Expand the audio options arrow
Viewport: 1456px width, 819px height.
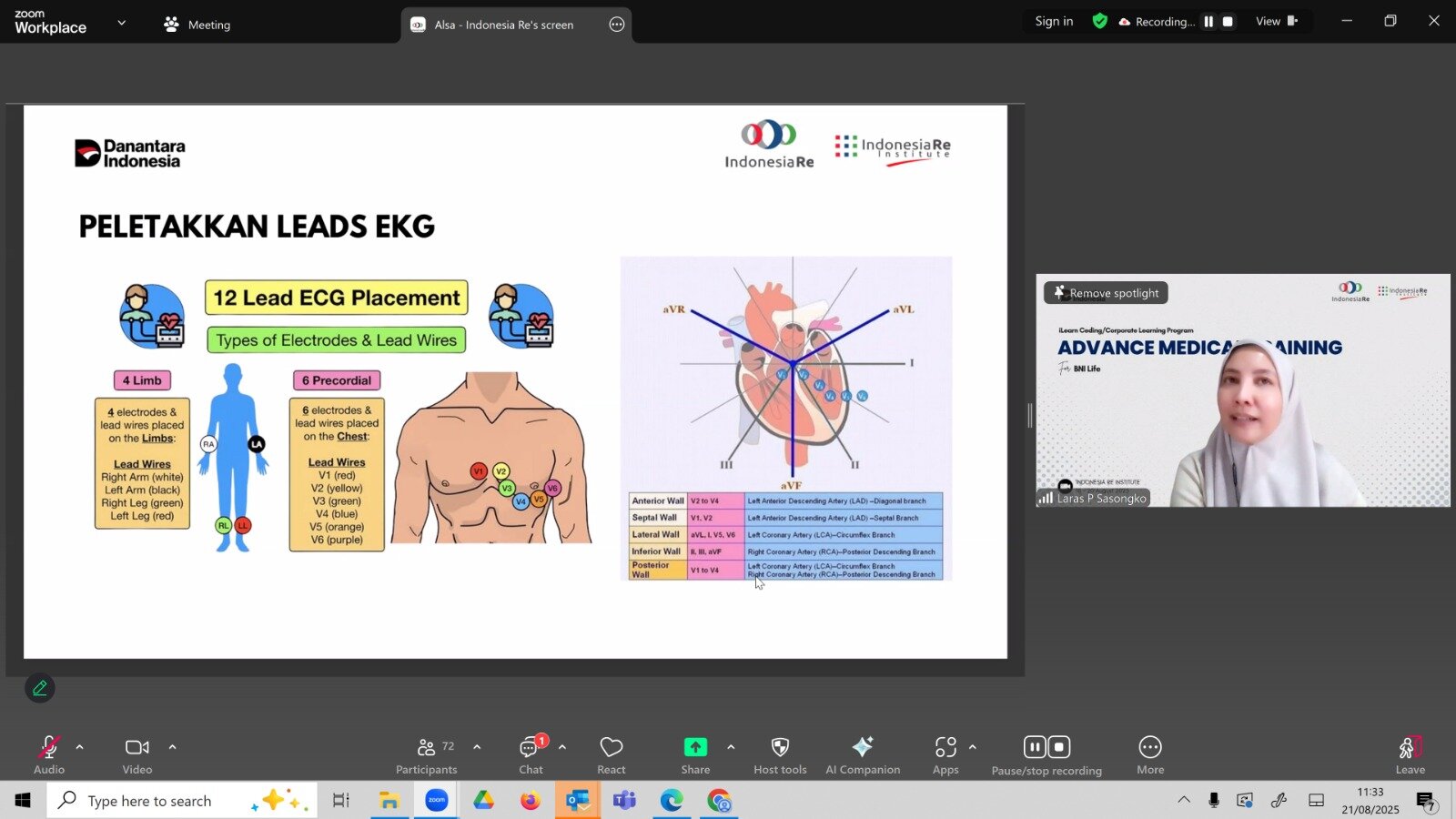pos(80,747)
